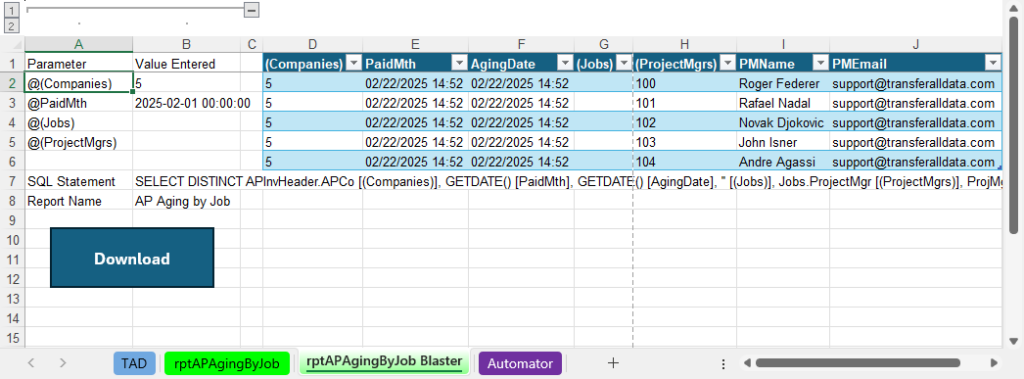Select the AgingDate cell in John Isner row
1024x379 pixels.
click(x=521, y=142)
